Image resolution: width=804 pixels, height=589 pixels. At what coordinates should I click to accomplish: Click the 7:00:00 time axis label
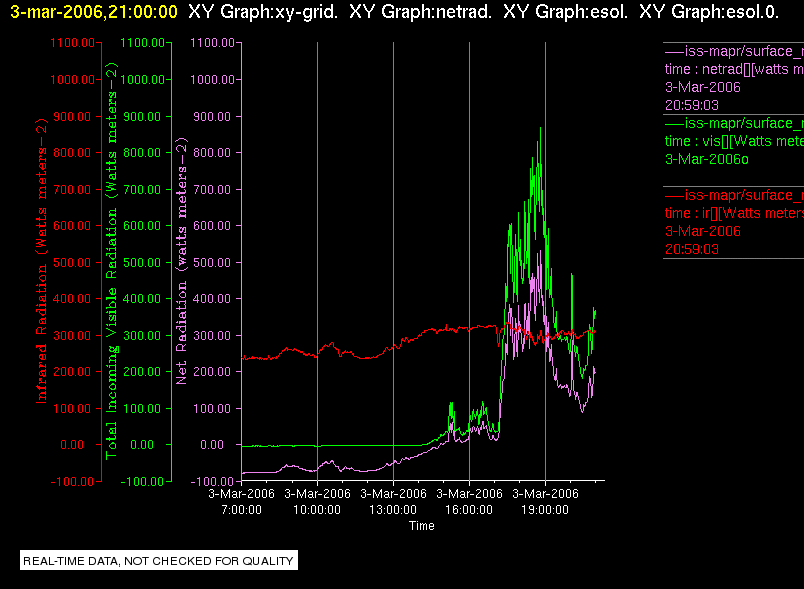click(242, 510)
